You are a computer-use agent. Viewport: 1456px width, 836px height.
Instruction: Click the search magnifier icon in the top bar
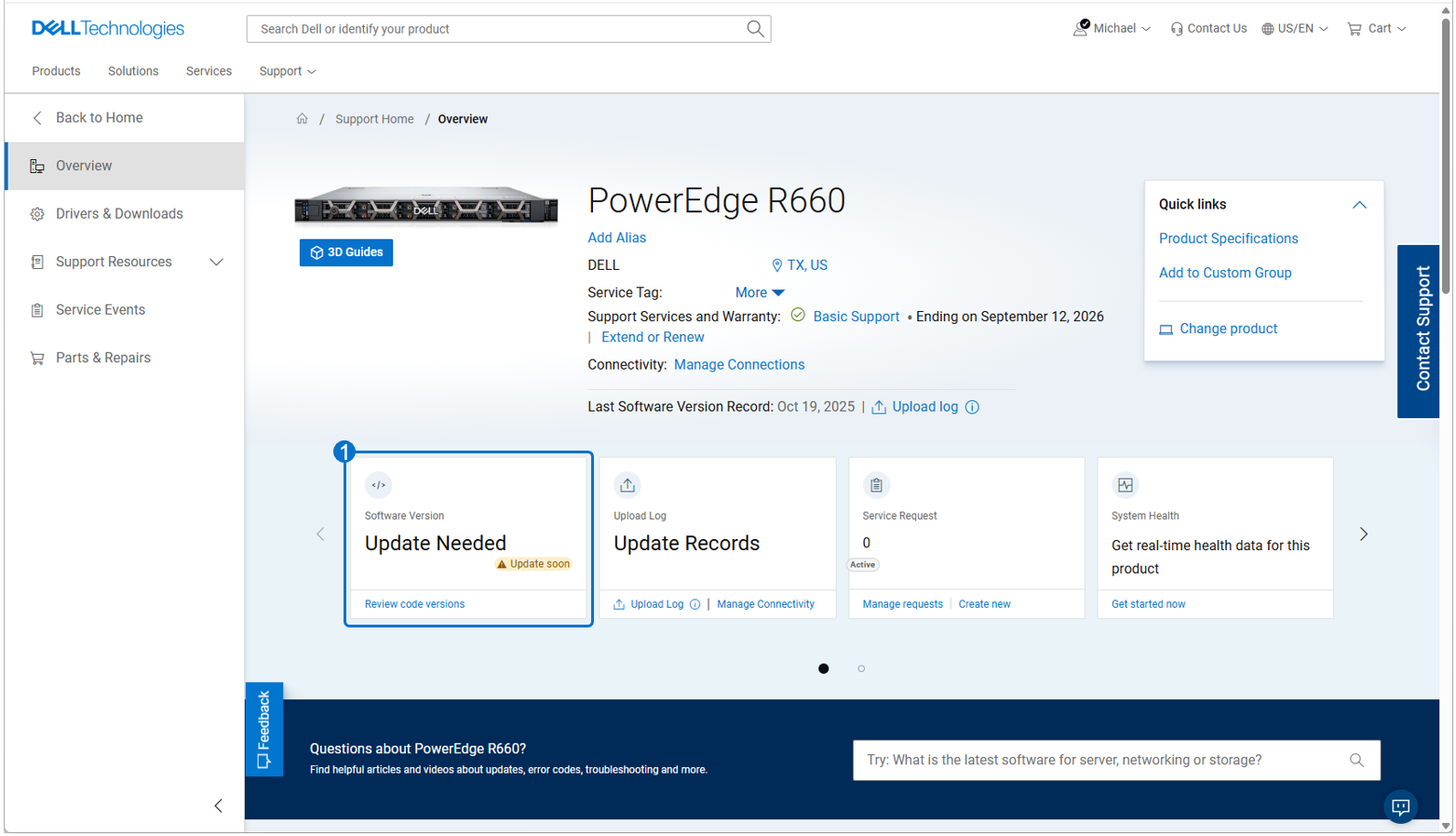point(754,29)
